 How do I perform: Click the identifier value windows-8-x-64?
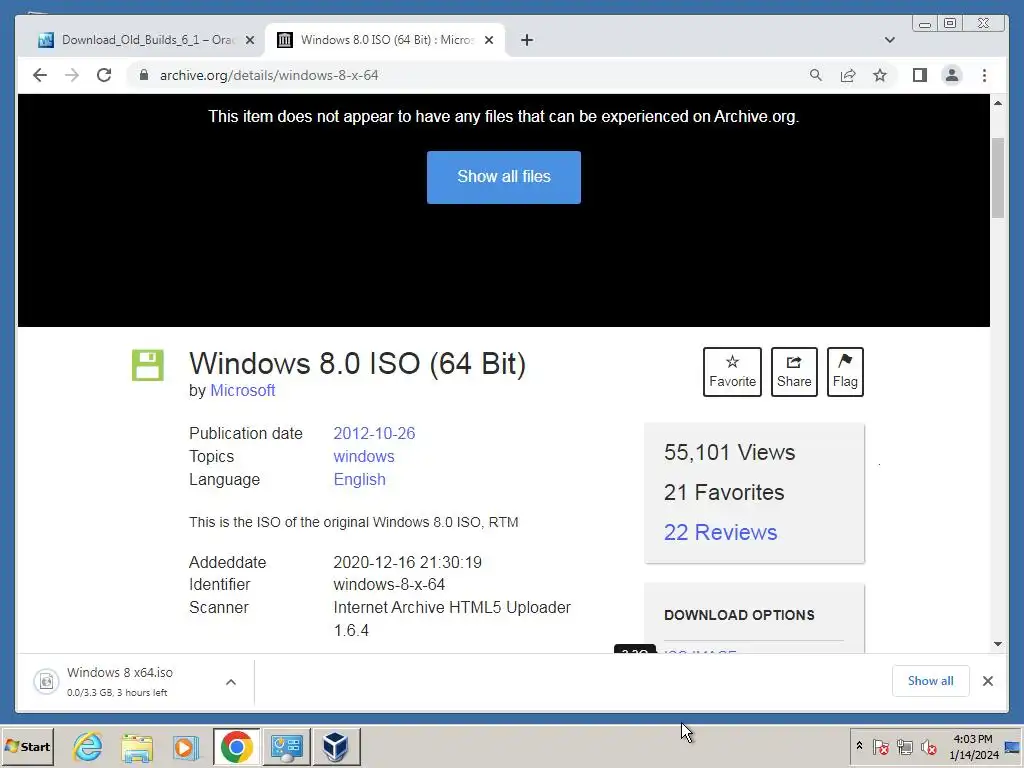click(389, 584)
